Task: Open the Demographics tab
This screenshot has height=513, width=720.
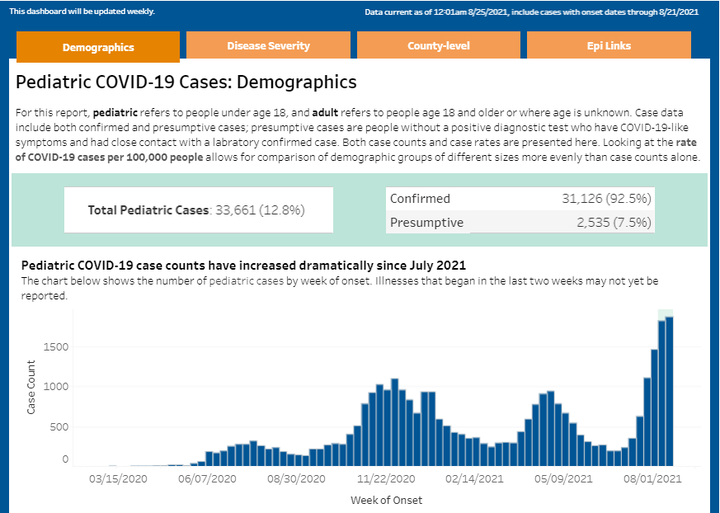Action: [x=98, y=46]
